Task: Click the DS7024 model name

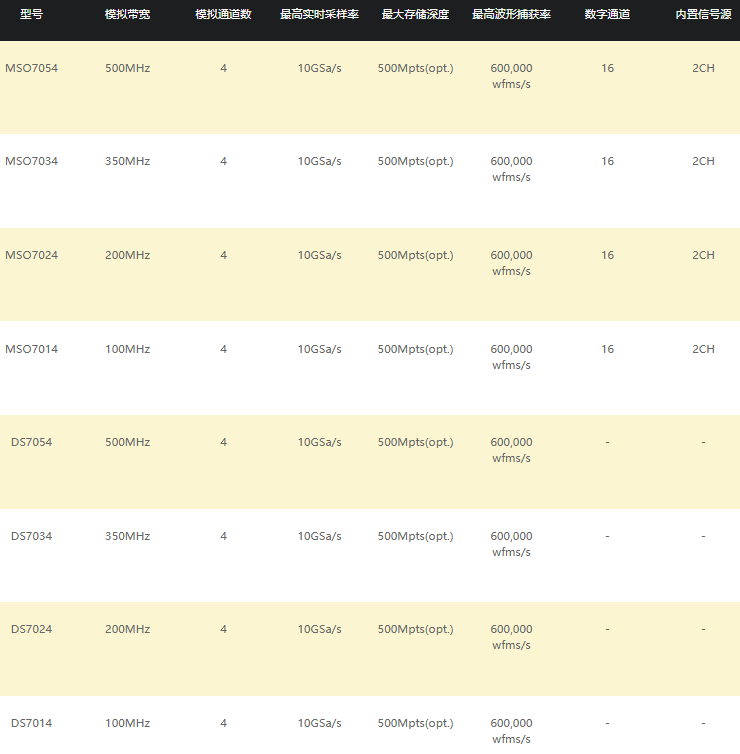Action: (31, 629)
